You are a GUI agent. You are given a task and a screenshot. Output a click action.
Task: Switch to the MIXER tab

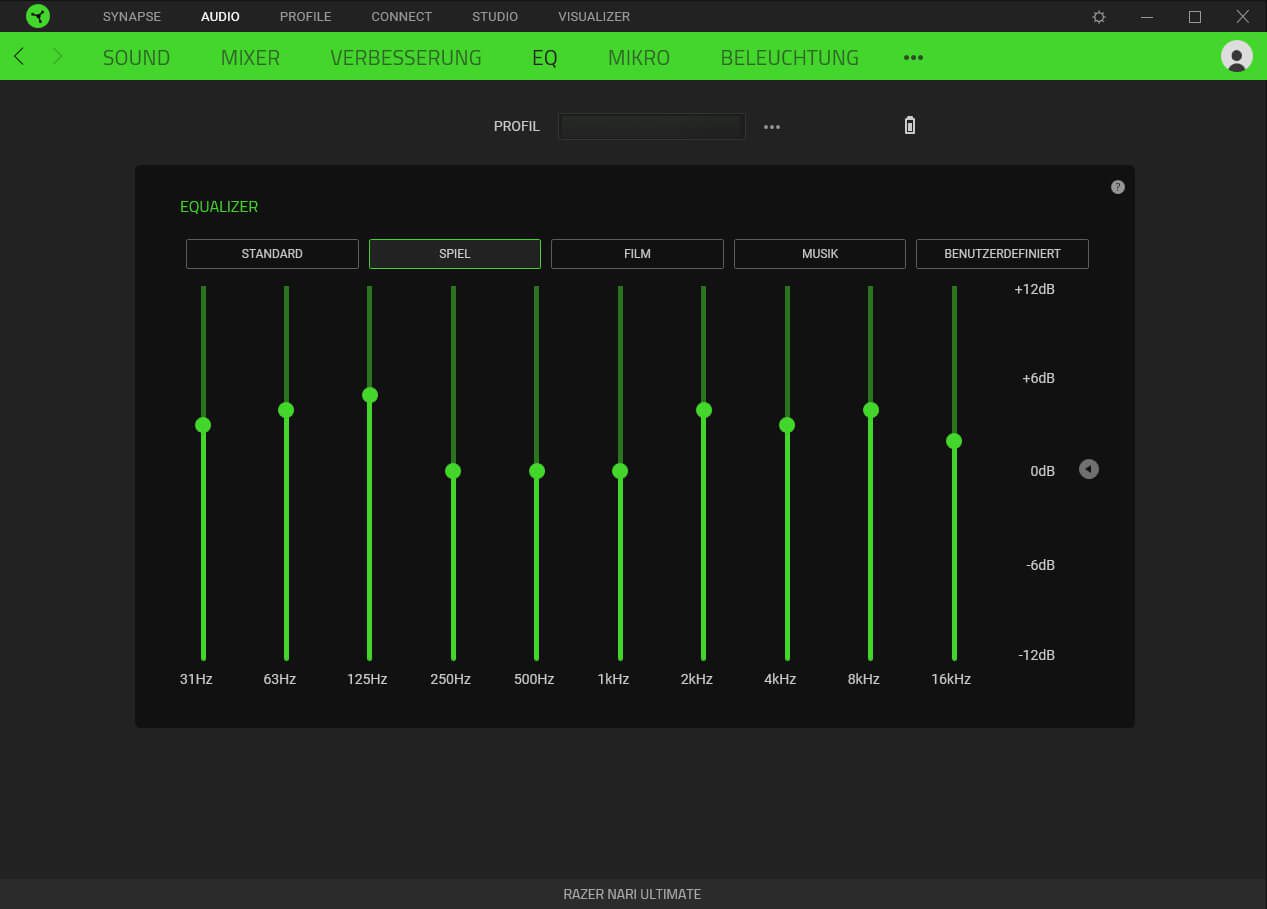click(x=250, y=58)
